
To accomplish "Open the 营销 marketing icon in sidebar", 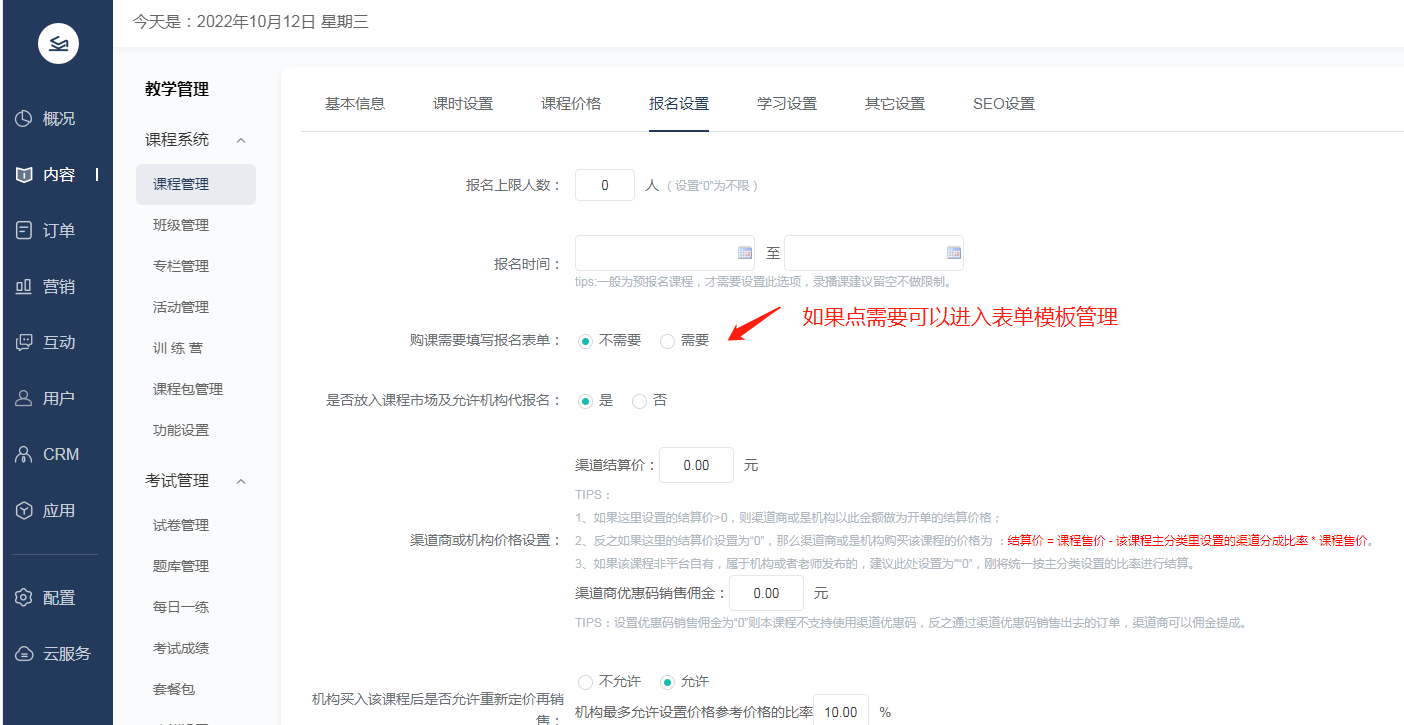I will (x=25, y=287).
